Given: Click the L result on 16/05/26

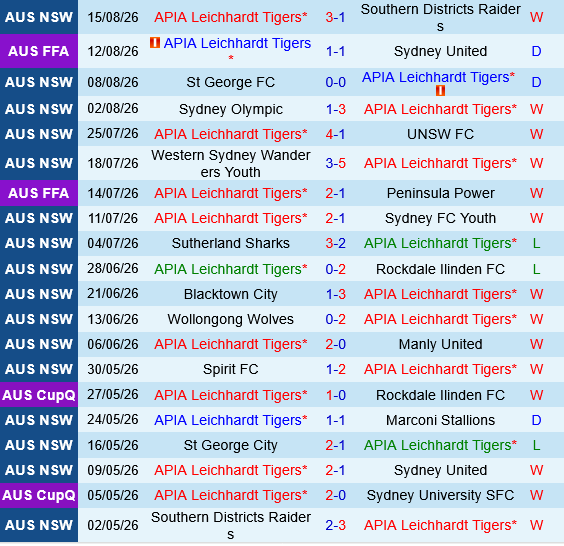Looking at the screenshot, I should click(536, 446).
